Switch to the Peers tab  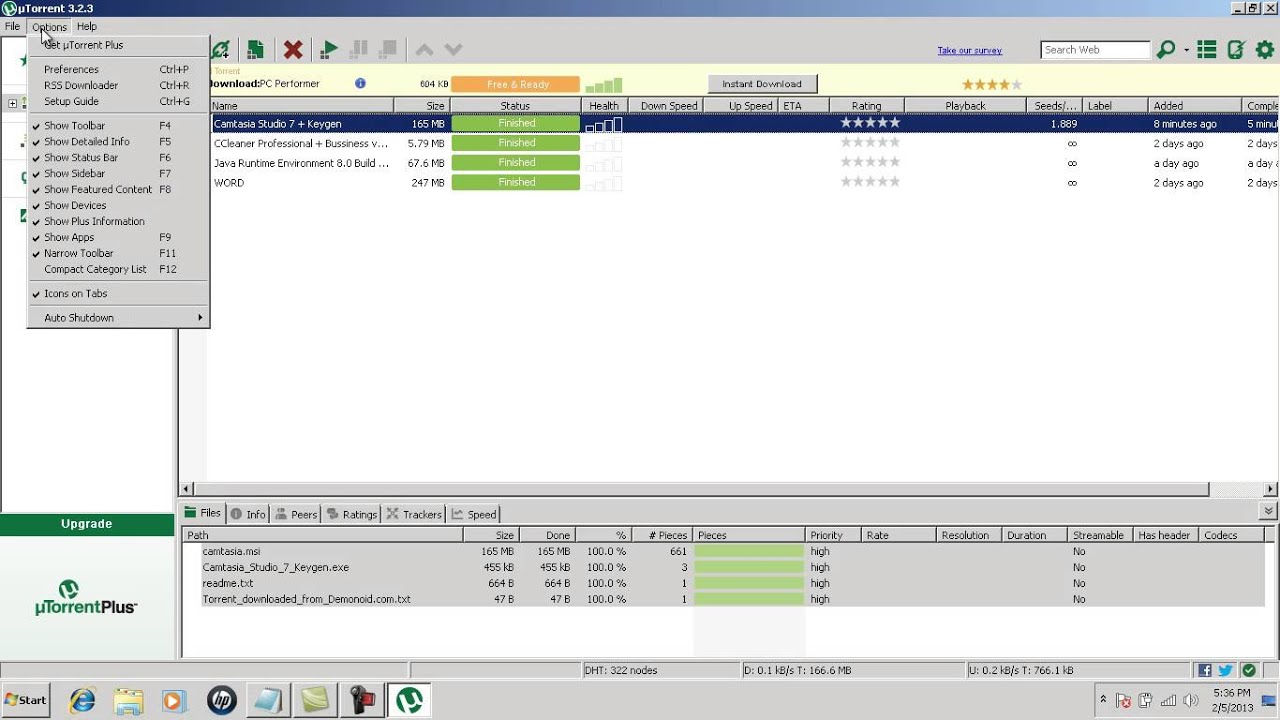[x=296, y=514]
